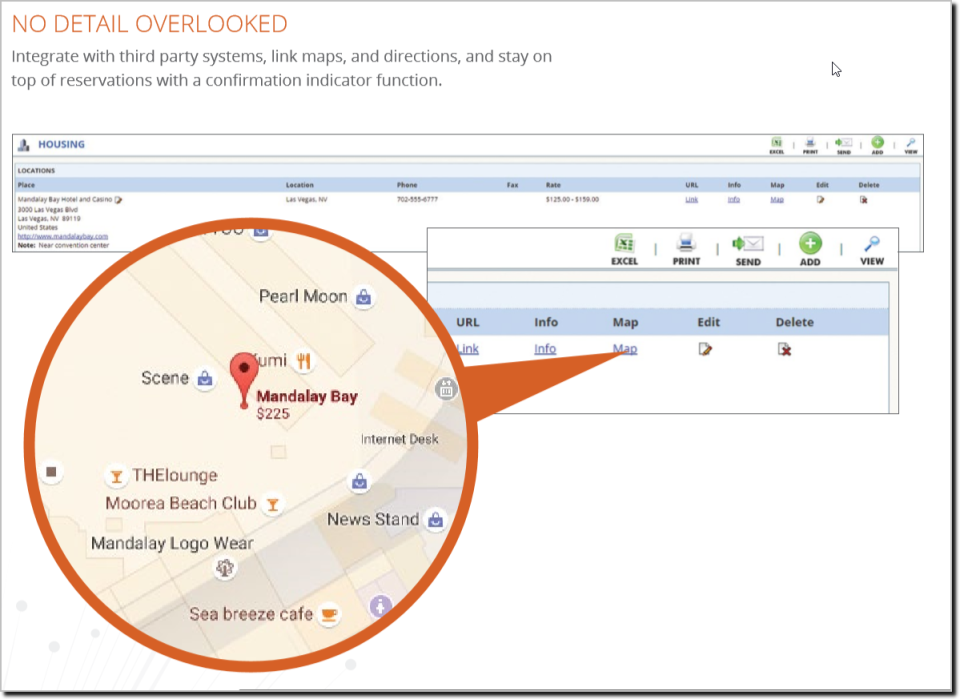Screen dimensions: 960x699
Task: Click the Sea breeze cafe coffee marker
Action: coord(329,614)
